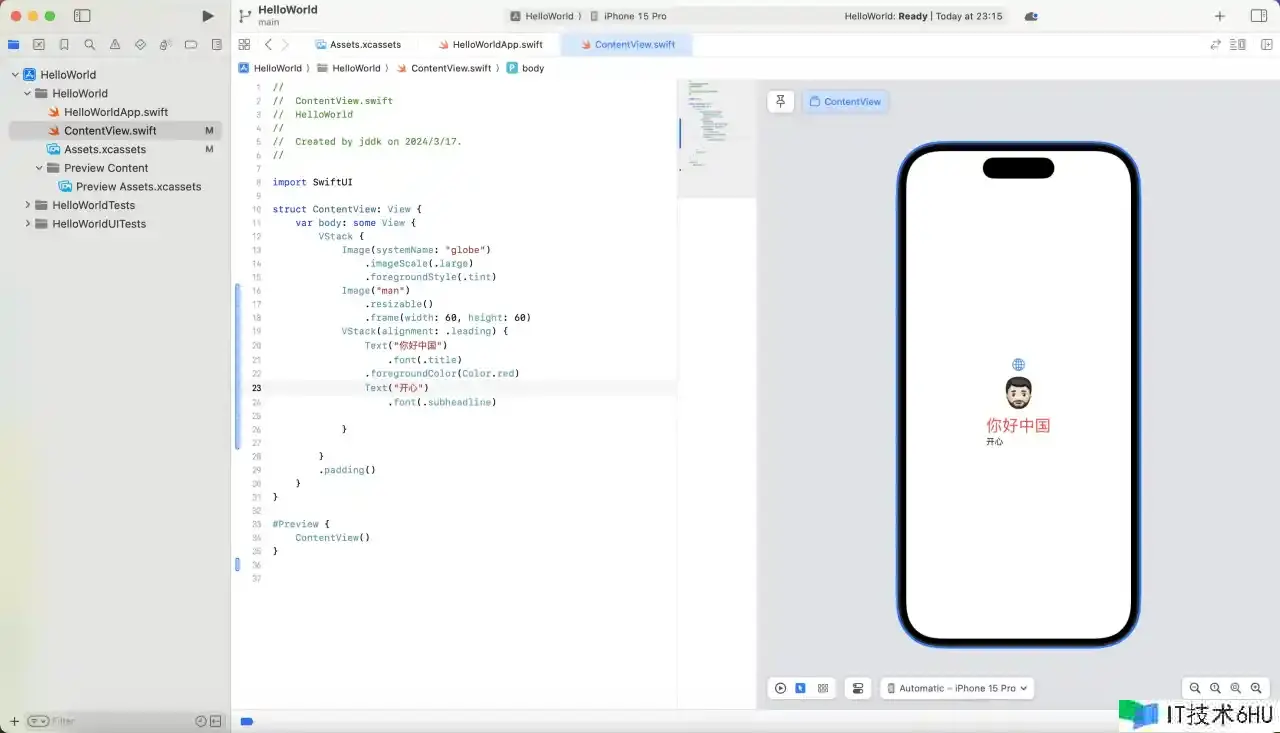Expand the HelloWorldUITests group

[28, 224]
